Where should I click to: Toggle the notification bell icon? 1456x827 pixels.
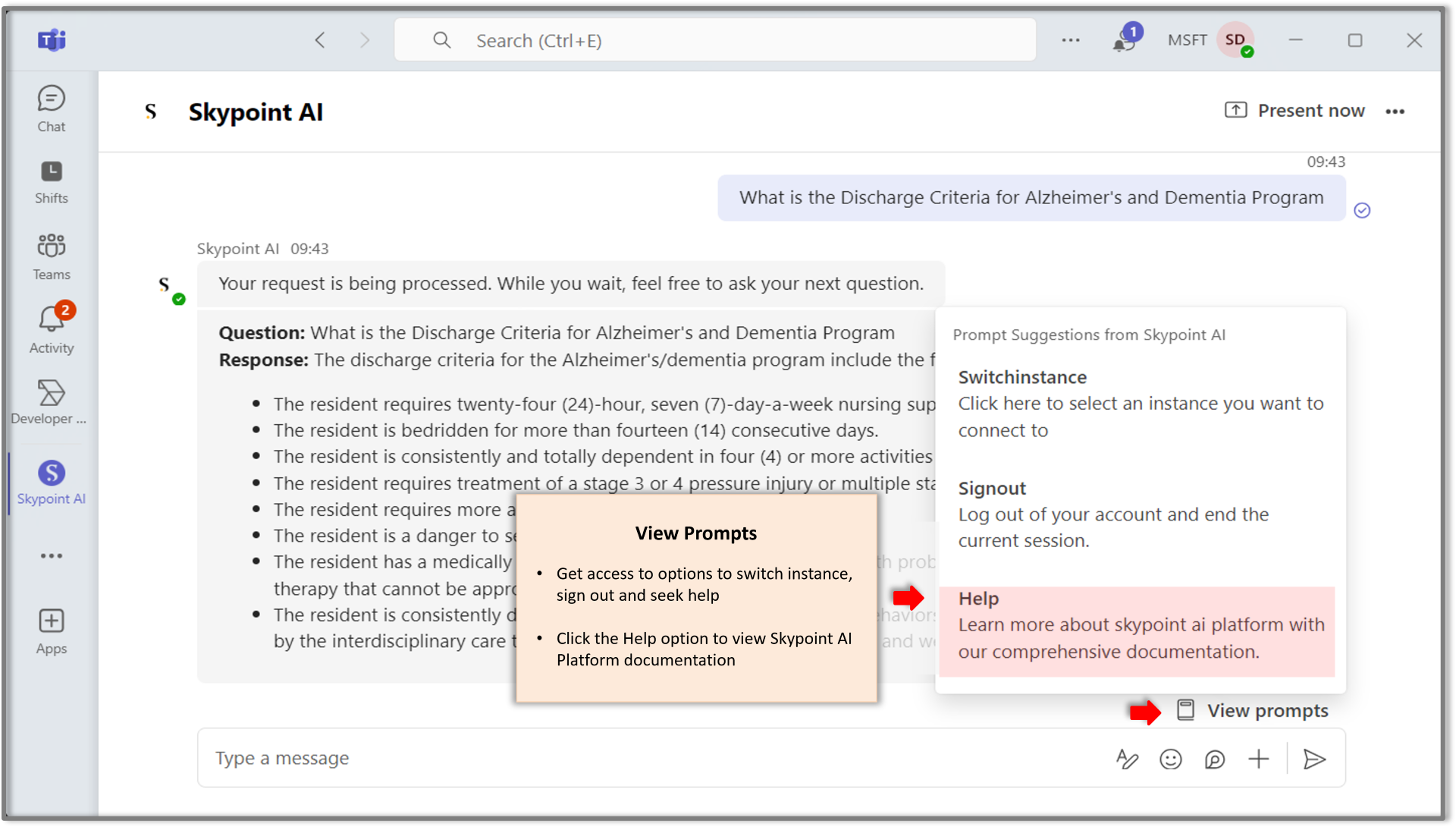pos(1122,40)
